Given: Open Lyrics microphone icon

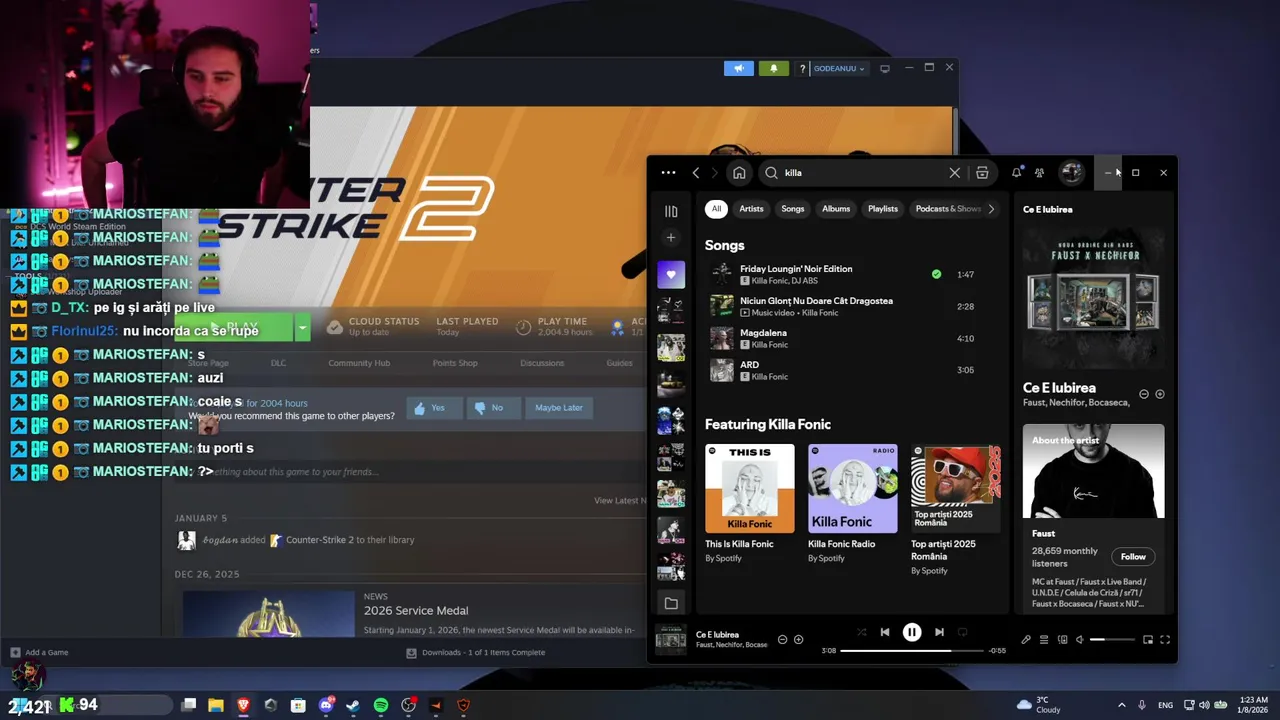Looking at the screenshot, I should click(1026, 640).
